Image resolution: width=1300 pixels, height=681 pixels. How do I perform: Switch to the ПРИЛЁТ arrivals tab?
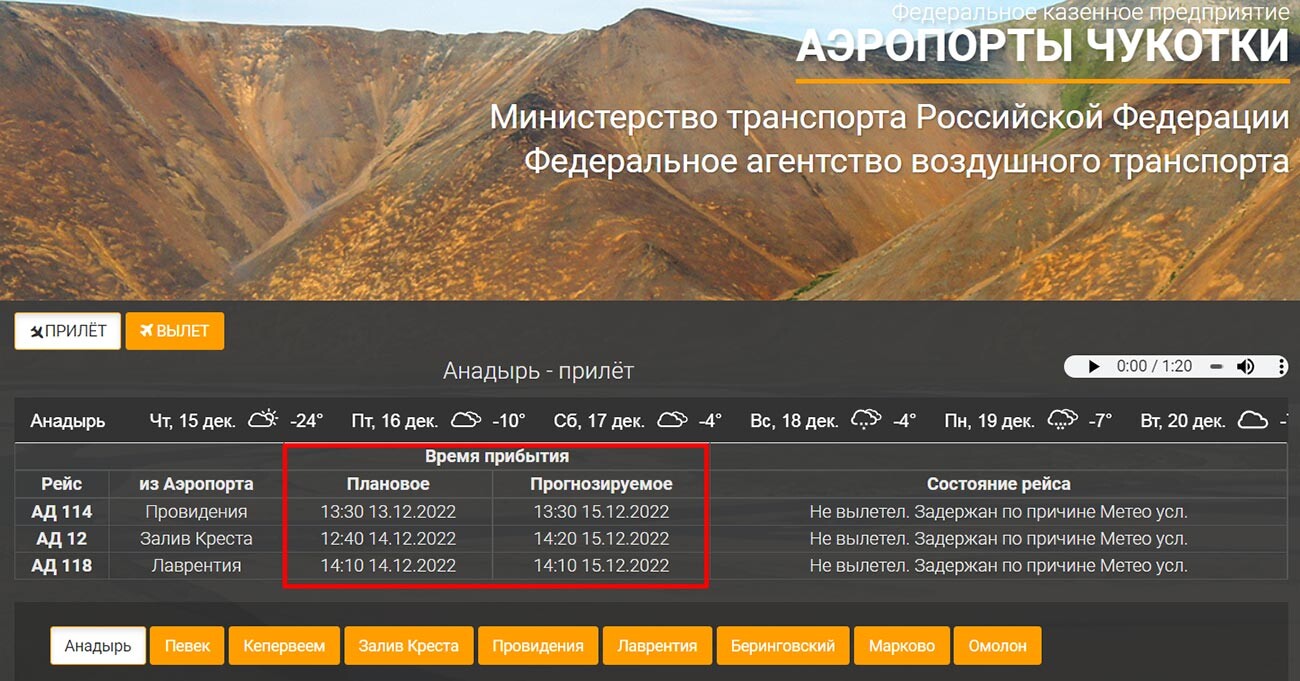(x=67, y=330)
